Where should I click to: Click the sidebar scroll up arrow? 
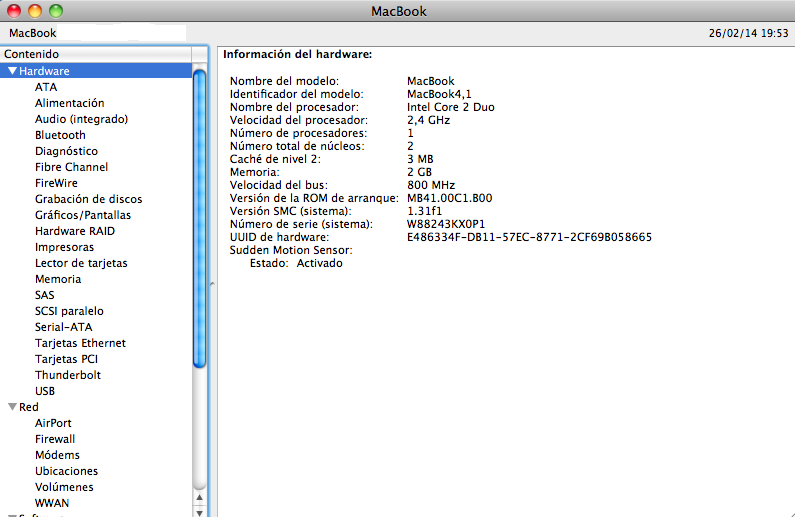pyautogui.click(x=199, y=498)
